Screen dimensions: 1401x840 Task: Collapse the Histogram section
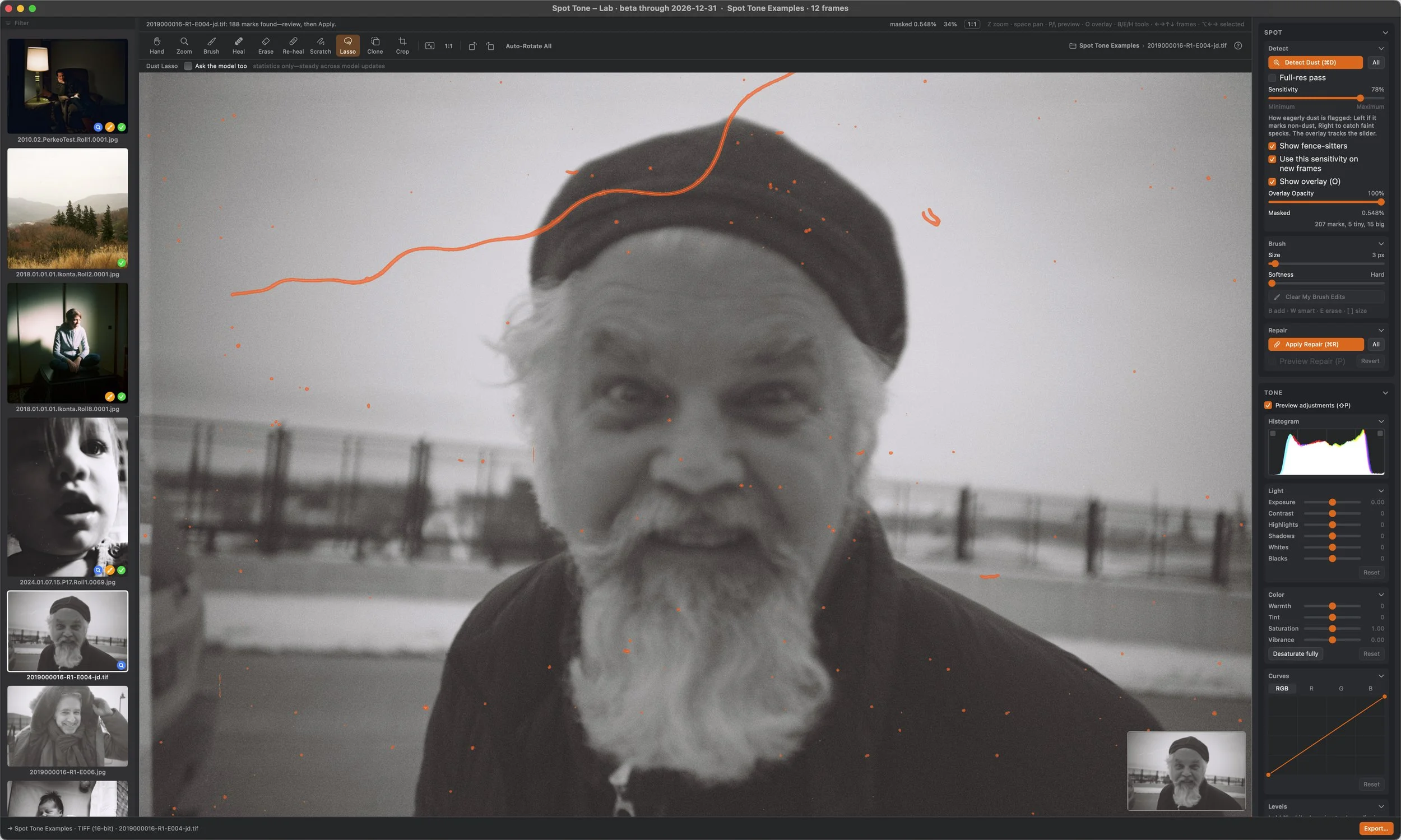point(1381,422)
